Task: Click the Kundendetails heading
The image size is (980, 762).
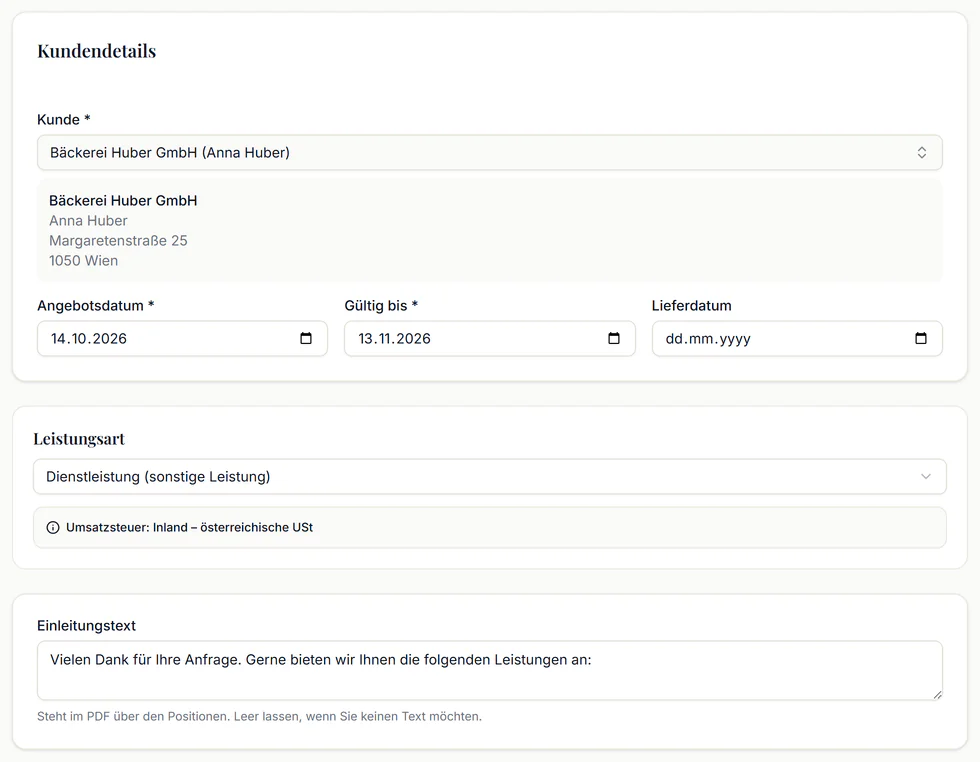Action: (x=97, y=51)
